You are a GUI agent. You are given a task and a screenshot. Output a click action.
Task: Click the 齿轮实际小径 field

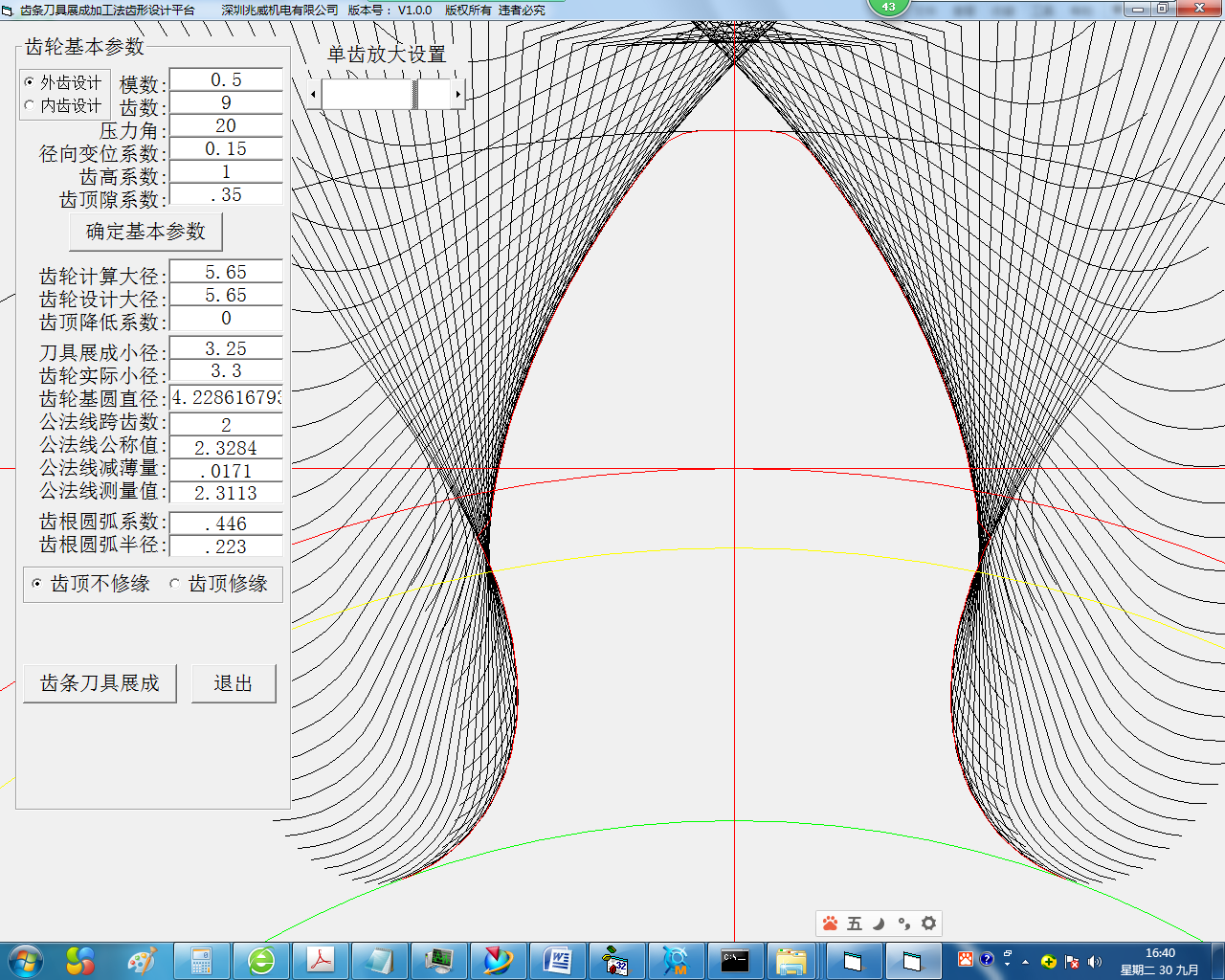(226, 371)
